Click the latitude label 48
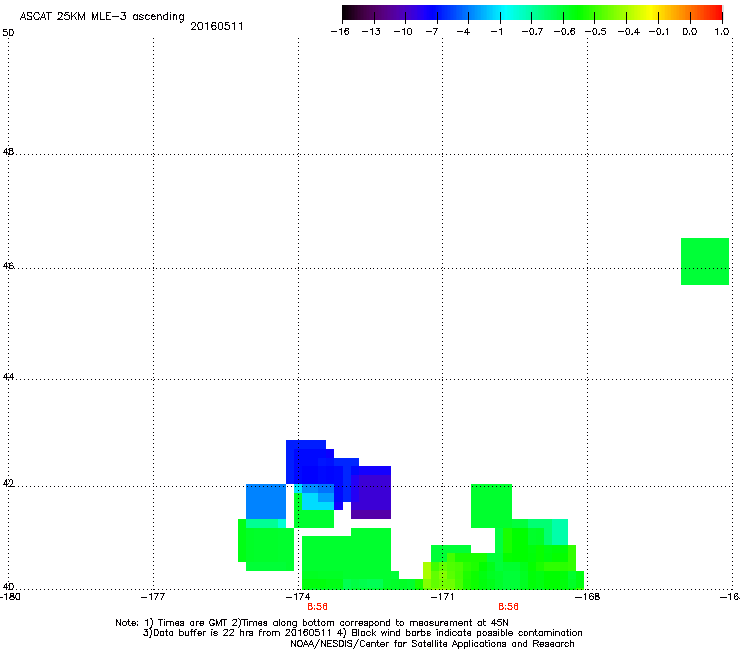The width and height of the screenshot is (740, 650). pos(8,152)
